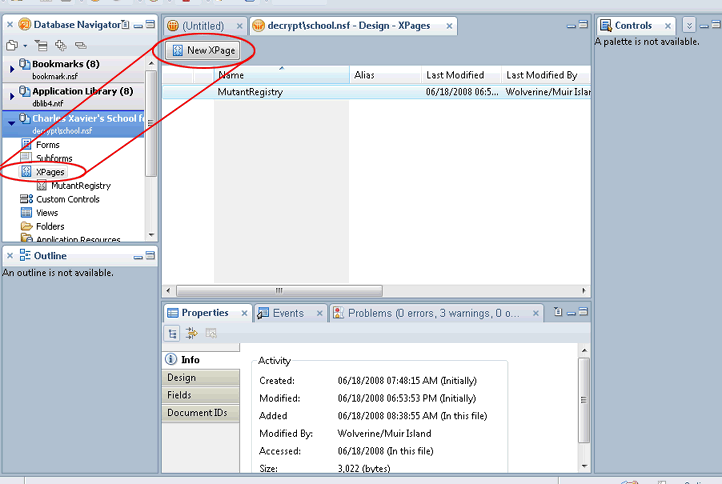Switch to the Properties tab
722x484 pixels.
tap(205, 313)
